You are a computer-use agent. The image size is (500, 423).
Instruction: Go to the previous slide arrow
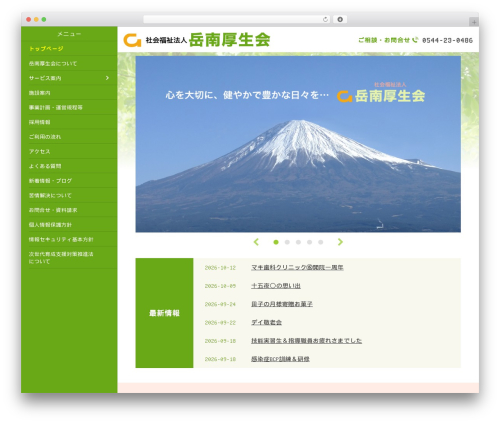tap(256, 242)
